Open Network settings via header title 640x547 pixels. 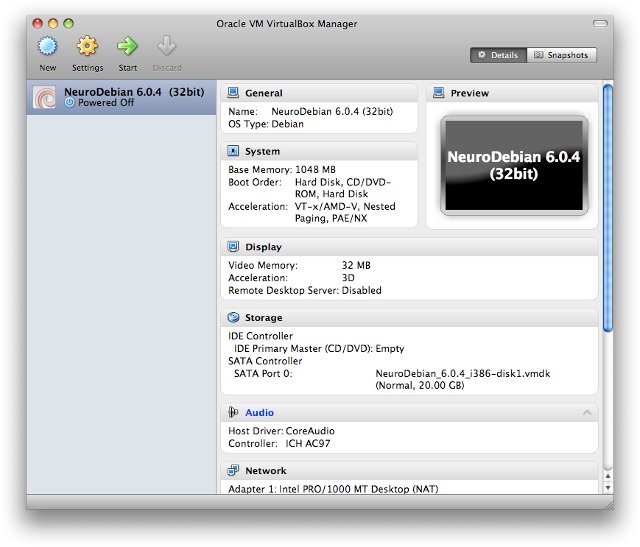click(x=266, y=471)
